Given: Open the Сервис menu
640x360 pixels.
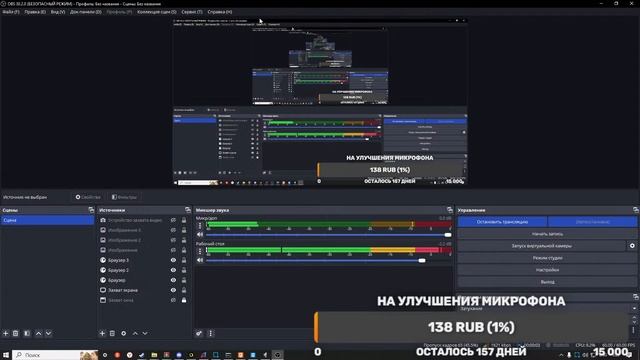Looking at the screenshot, I should pos(192,12).
